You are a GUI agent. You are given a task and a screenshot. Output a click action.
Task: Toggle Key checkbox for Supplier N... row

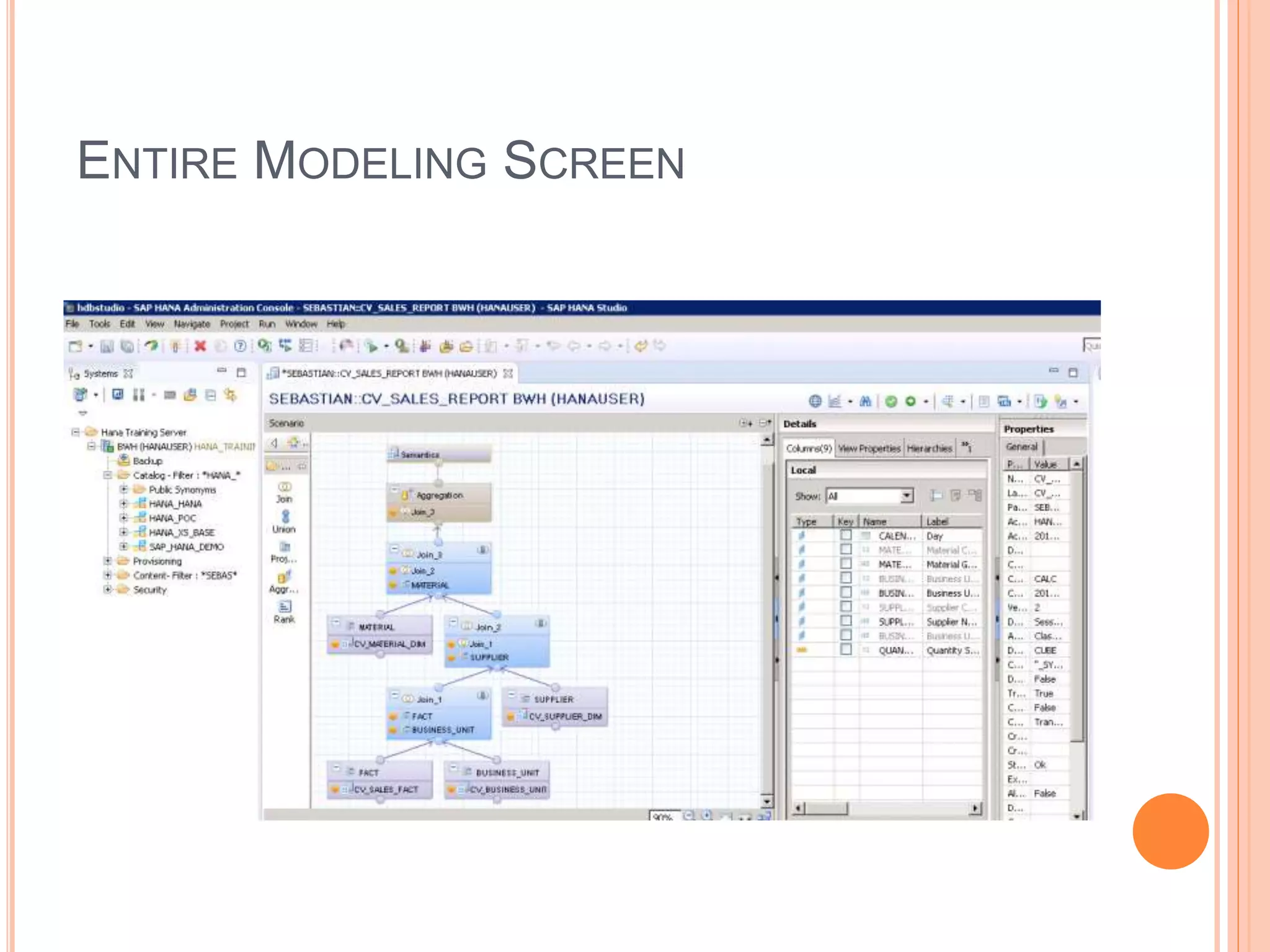[845, 620]
